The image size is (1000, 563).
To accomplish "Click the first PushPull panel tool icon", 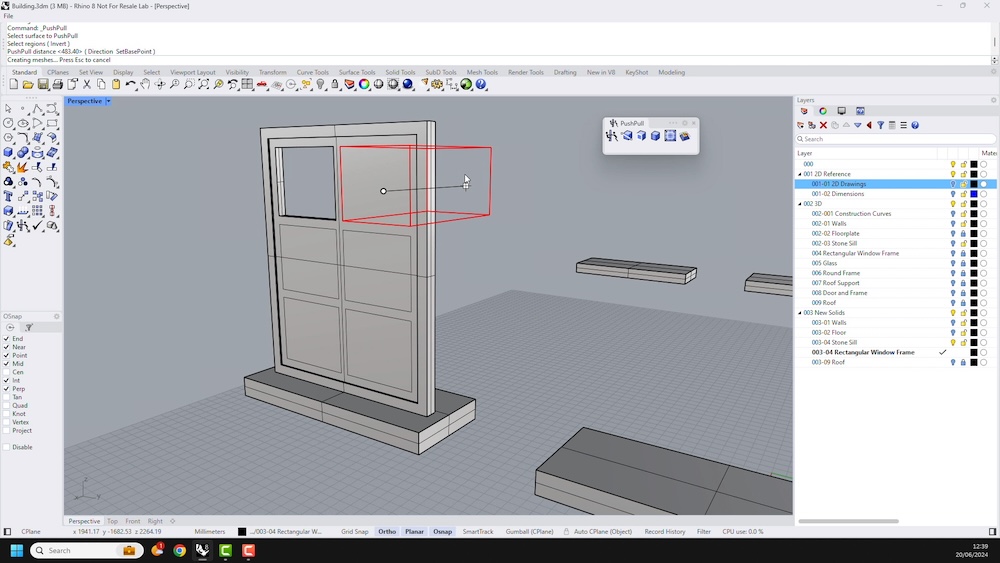I will pos(612,136).
